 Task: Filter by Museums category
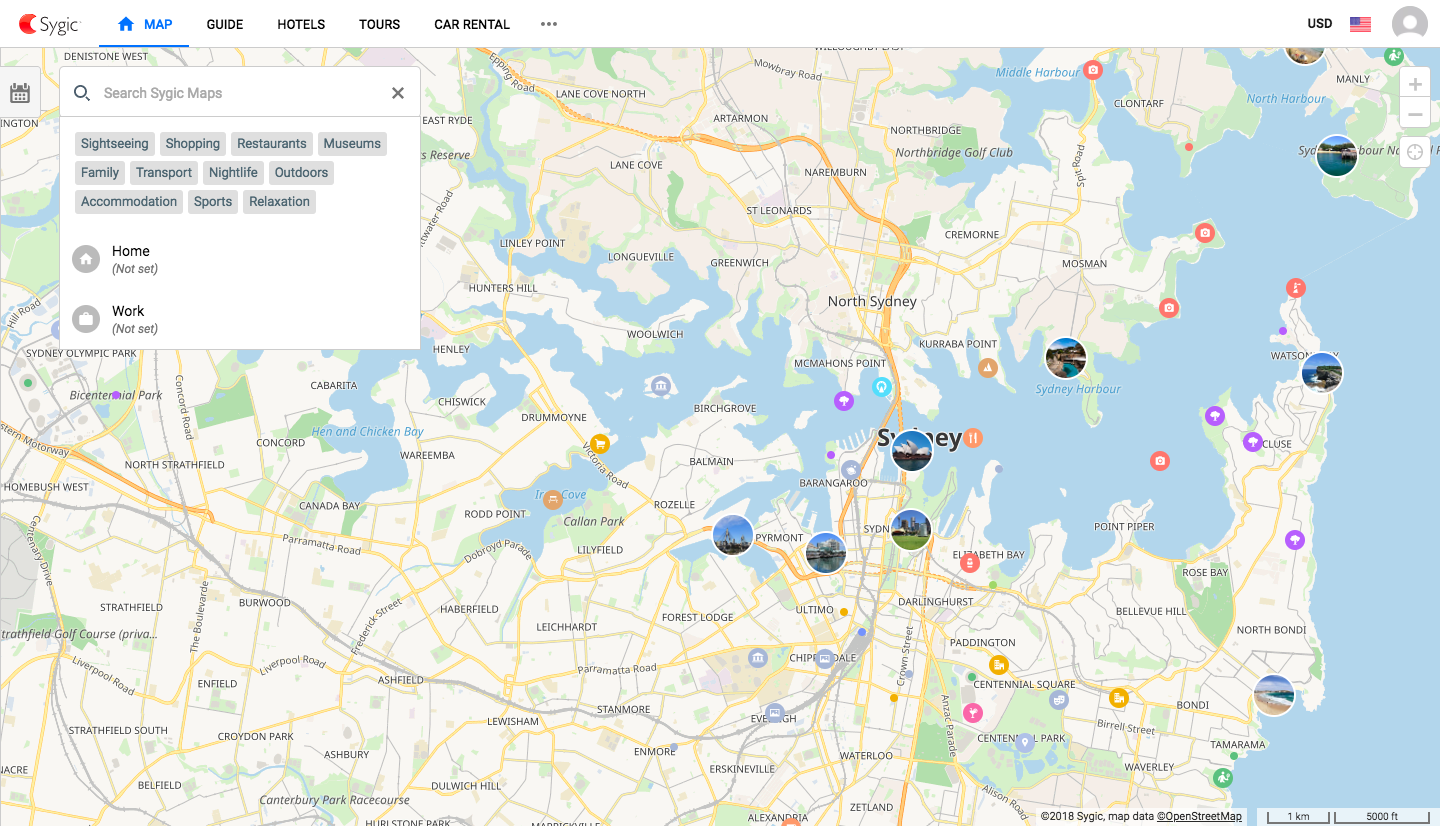pos(352,144)
